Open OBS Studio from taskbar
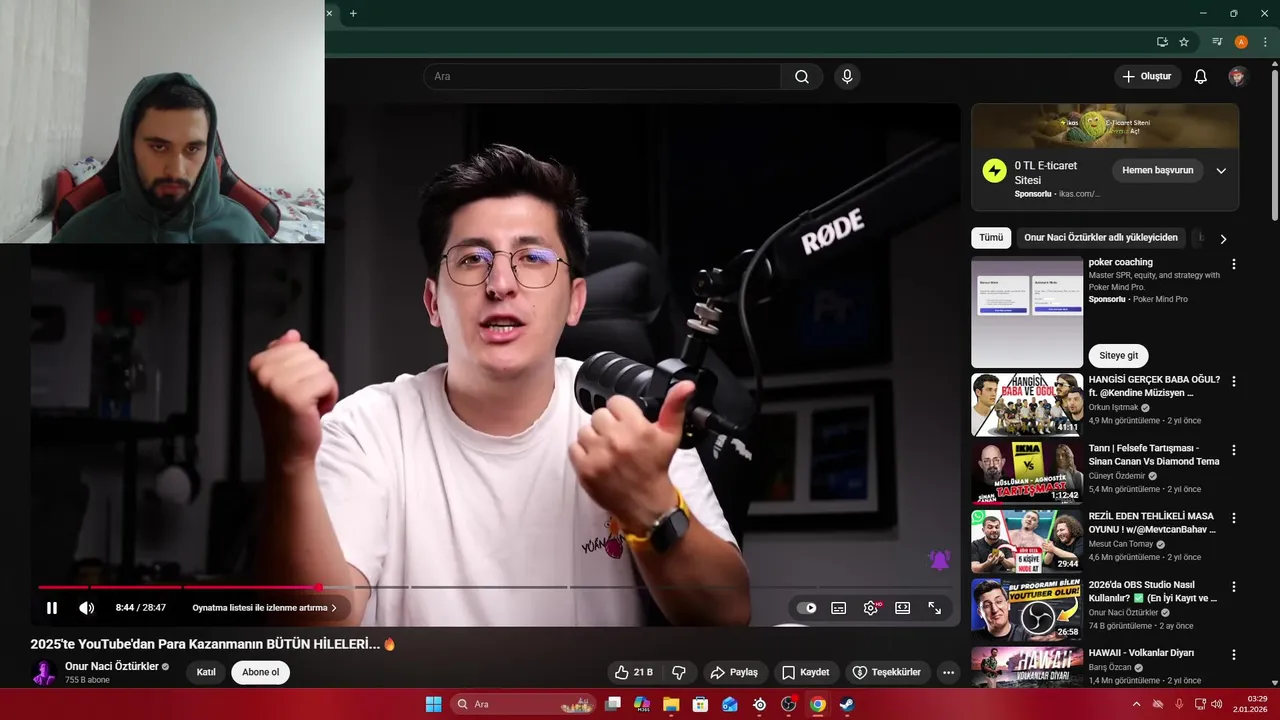The width and height of the screenshot is (1280, 720). pos(788,704)
